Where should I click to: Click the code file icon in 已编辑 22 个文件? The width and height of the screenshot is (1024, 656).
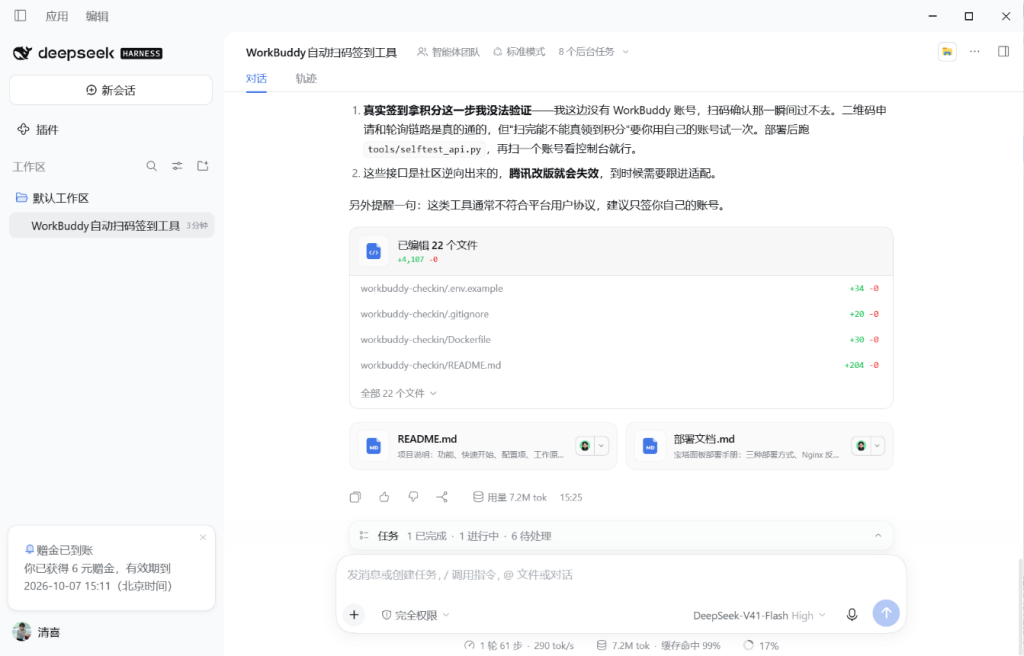pyautogui.click(x=374, y=252)
